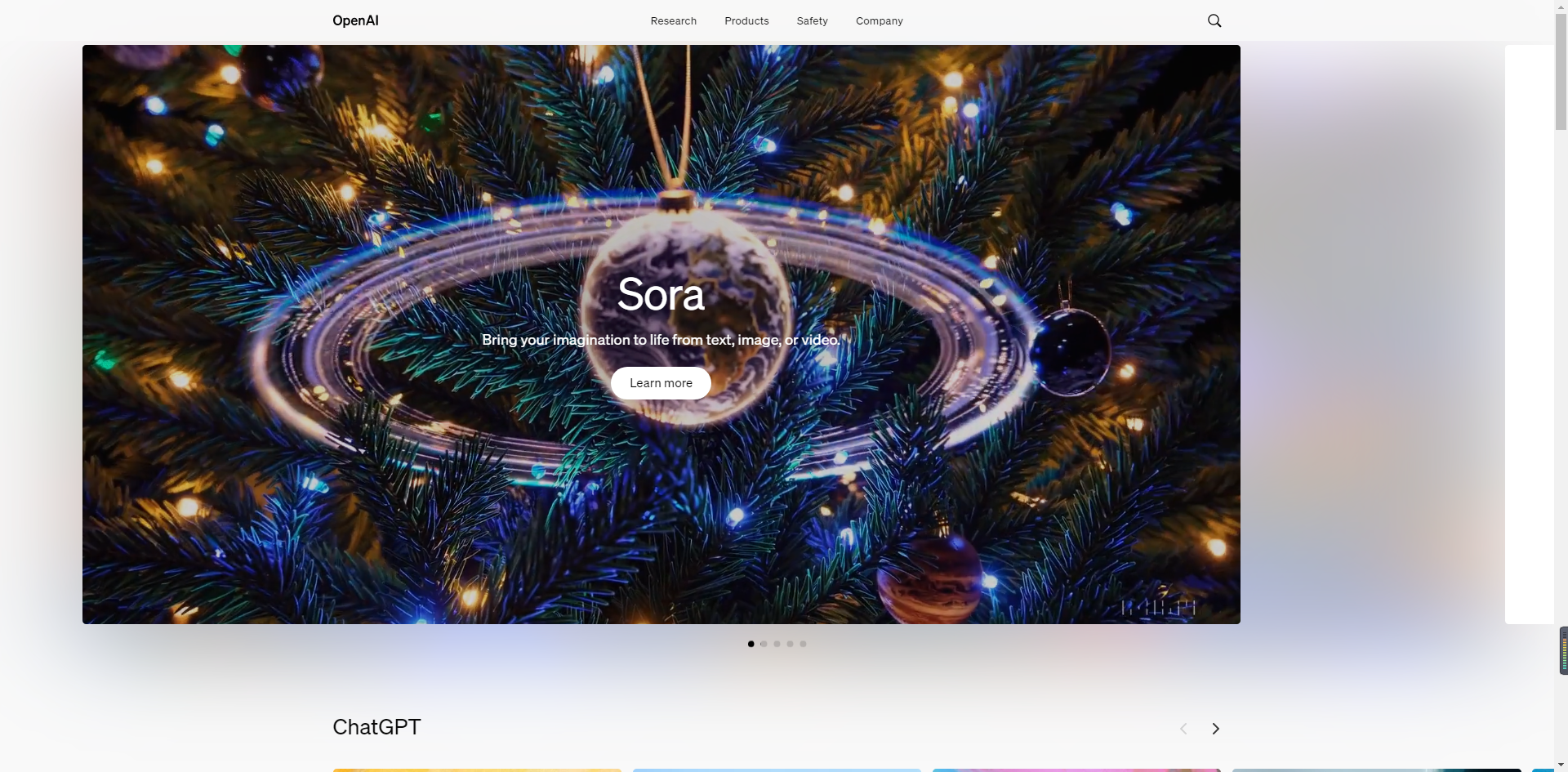
Task: Open the Company menu
Action: [879, 20]
